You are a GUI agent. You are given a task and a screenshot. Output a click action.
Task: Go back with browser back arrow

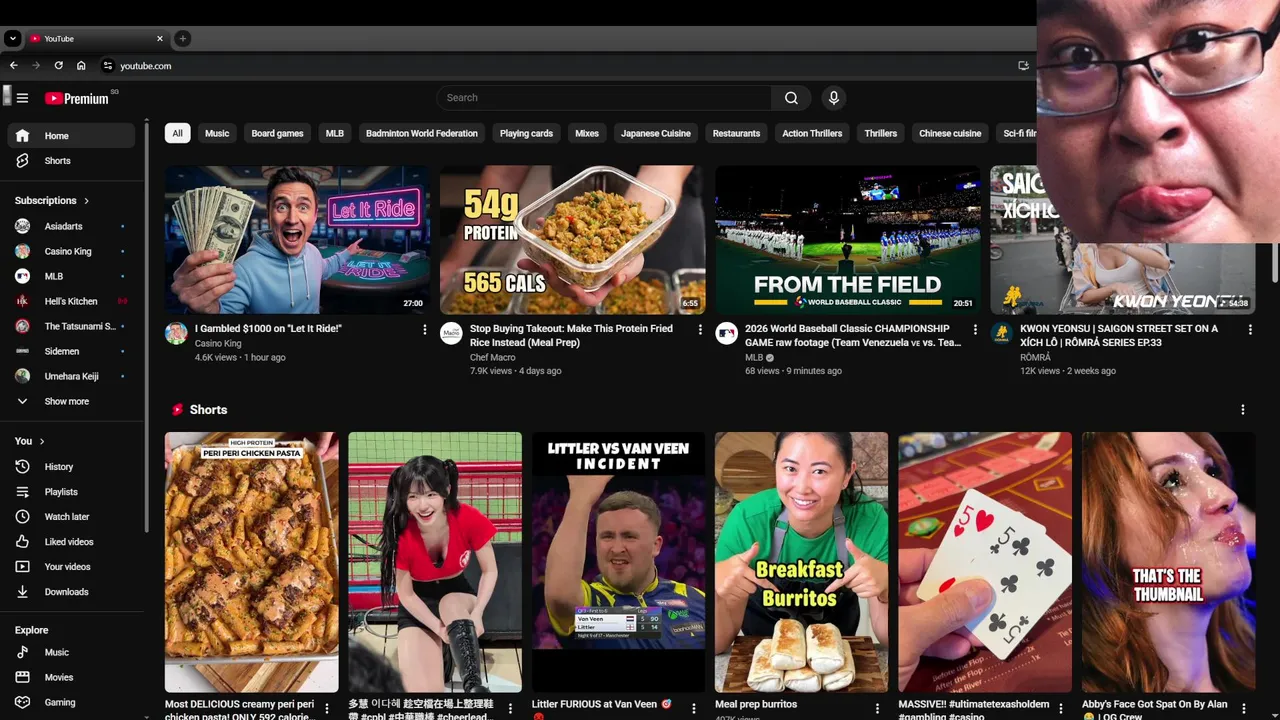(14, 66)
